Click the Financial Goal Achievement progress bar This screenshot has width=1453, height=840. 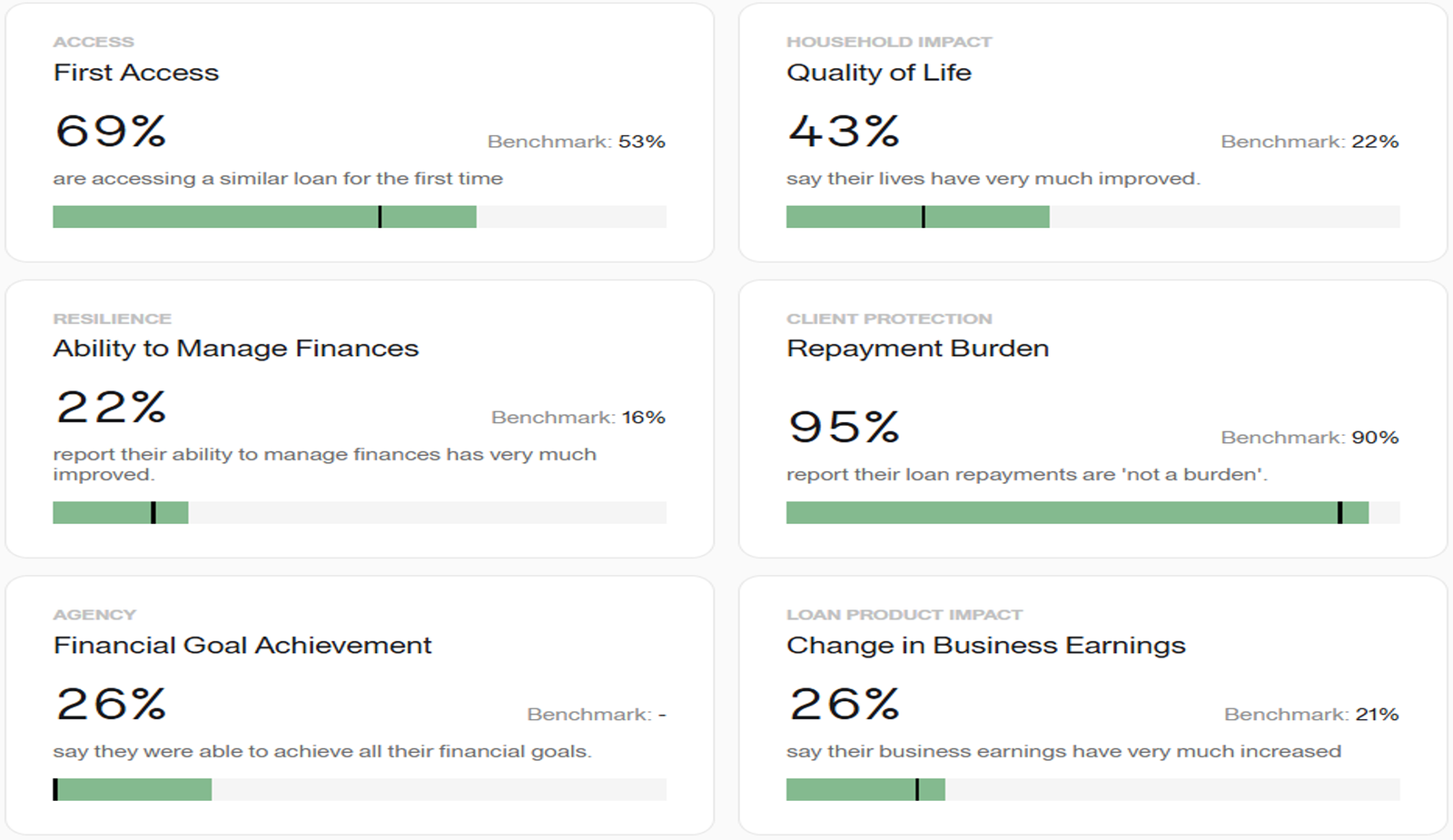click(x=359, y=789)
